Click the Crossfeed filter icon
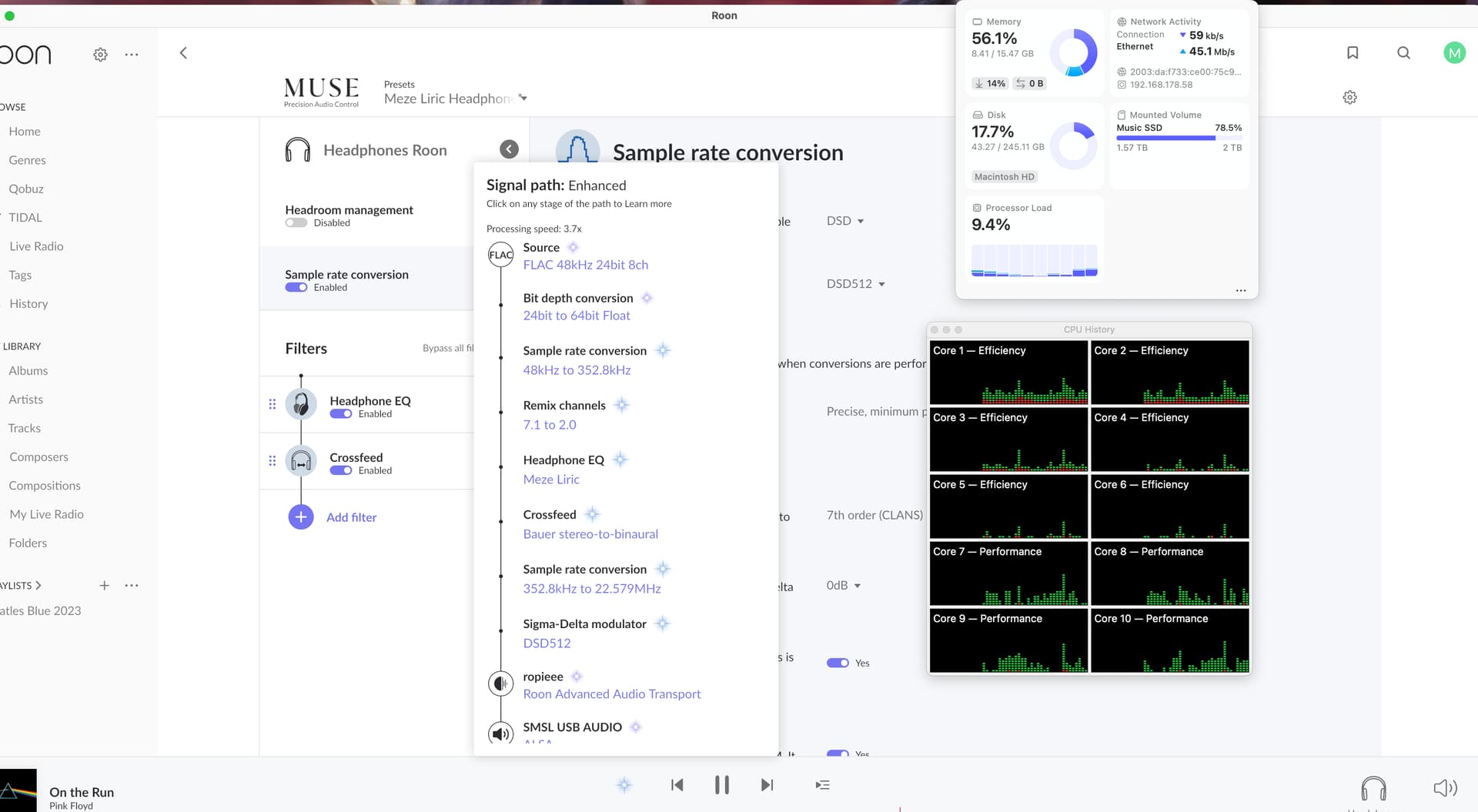1478x812 pixels. pos(301,461)
